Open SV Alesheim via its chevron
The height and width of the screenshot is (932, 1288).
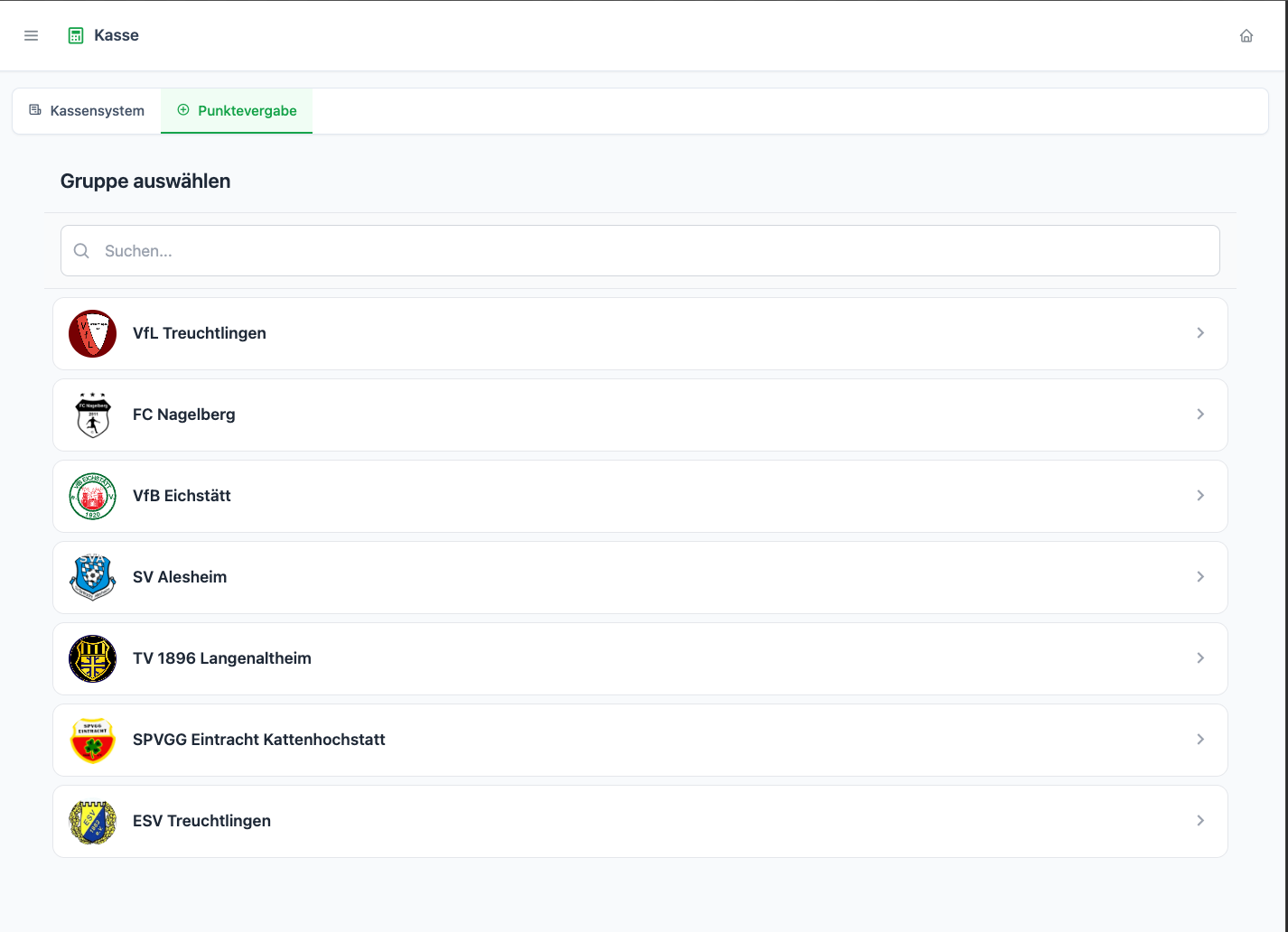pos(1200,577)
